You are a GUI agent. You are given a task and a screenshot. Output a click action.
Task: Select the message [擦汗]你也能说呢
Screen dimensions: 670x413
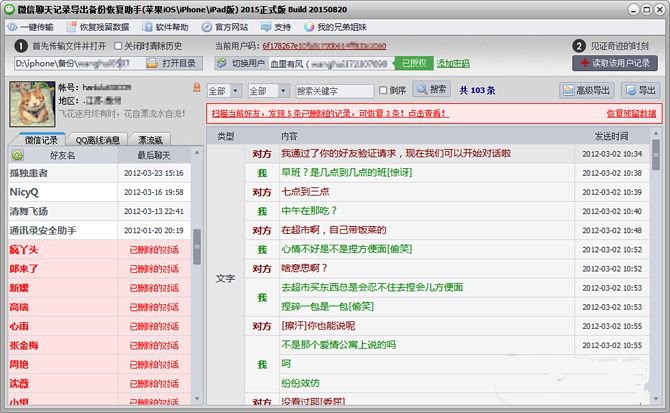pyautogui.click(x=318, y=326)
